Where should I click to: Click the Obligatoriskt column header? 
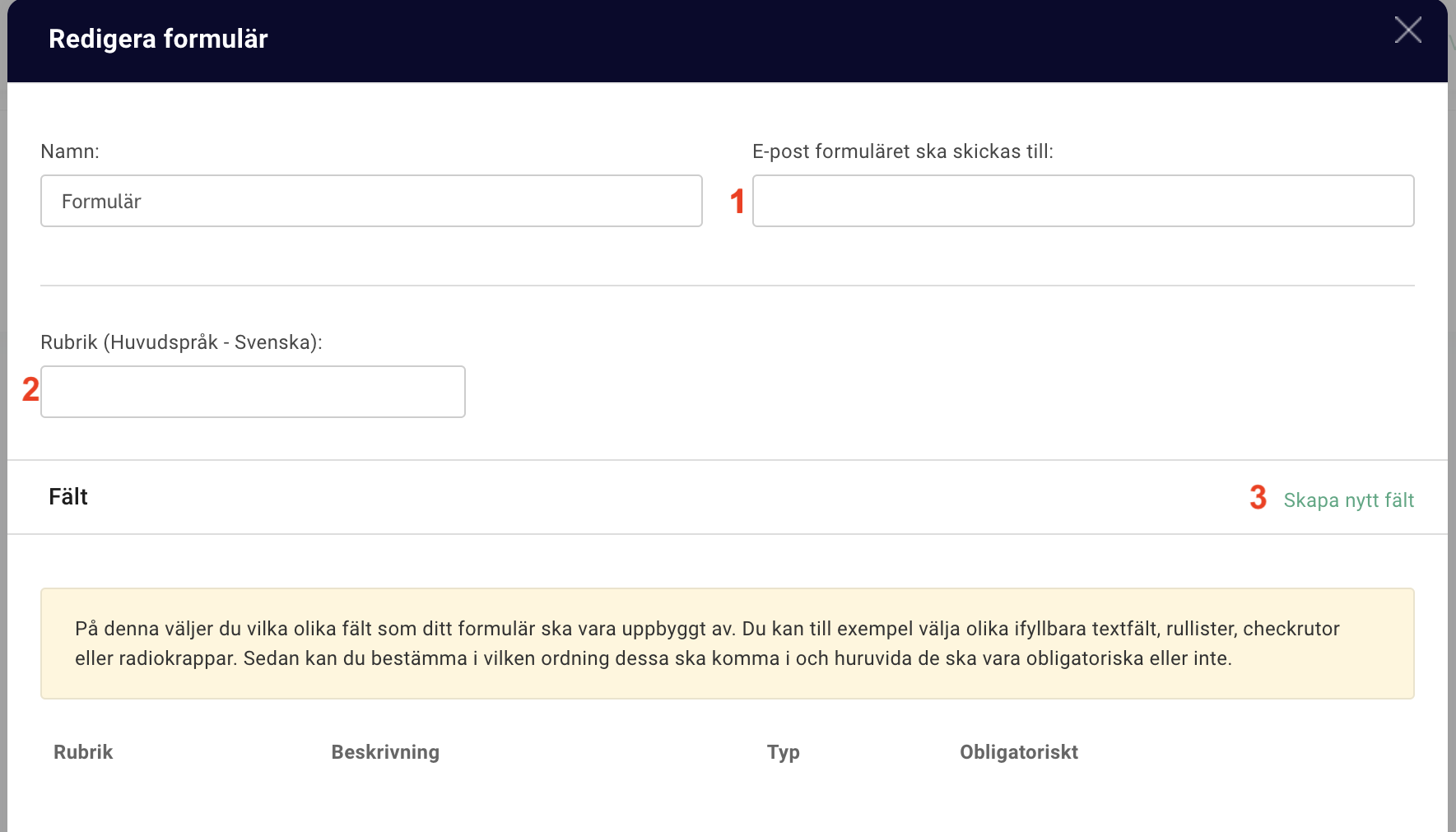click(x=1019, y=752)
